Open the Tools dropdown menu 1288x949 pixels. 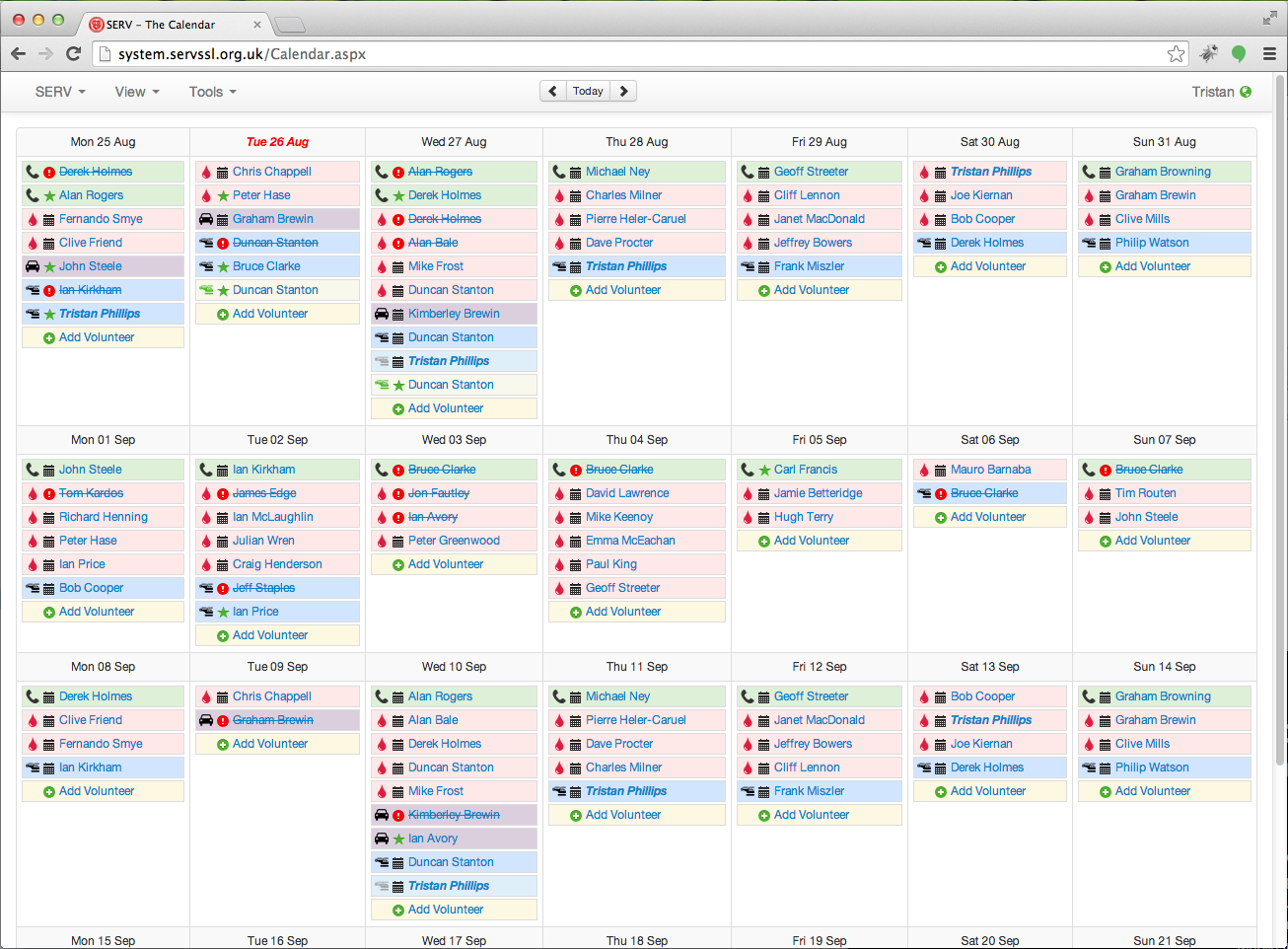[x=212, y=92]
